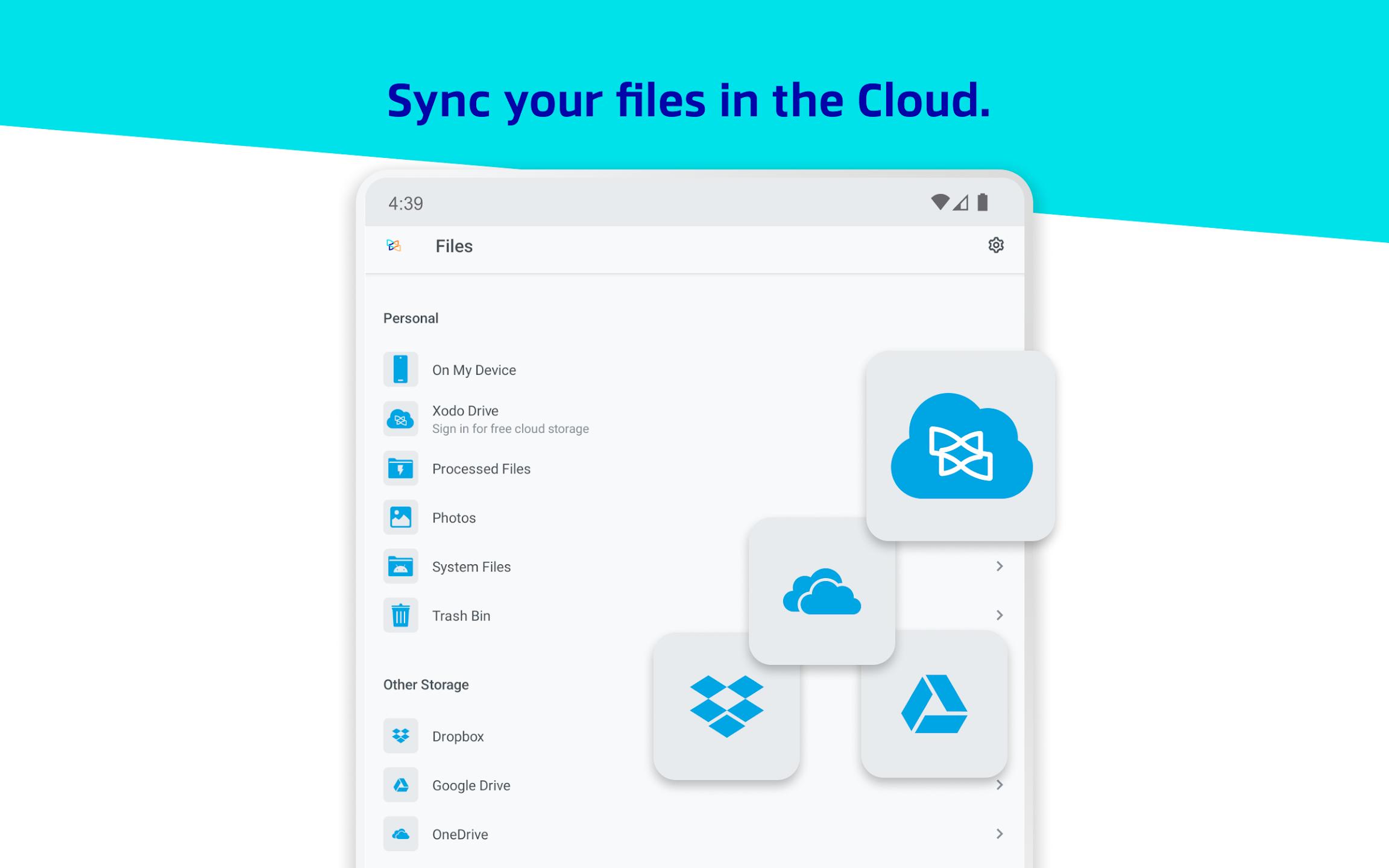
Task: Select the Personal section header
Action: tap(411, 318)
